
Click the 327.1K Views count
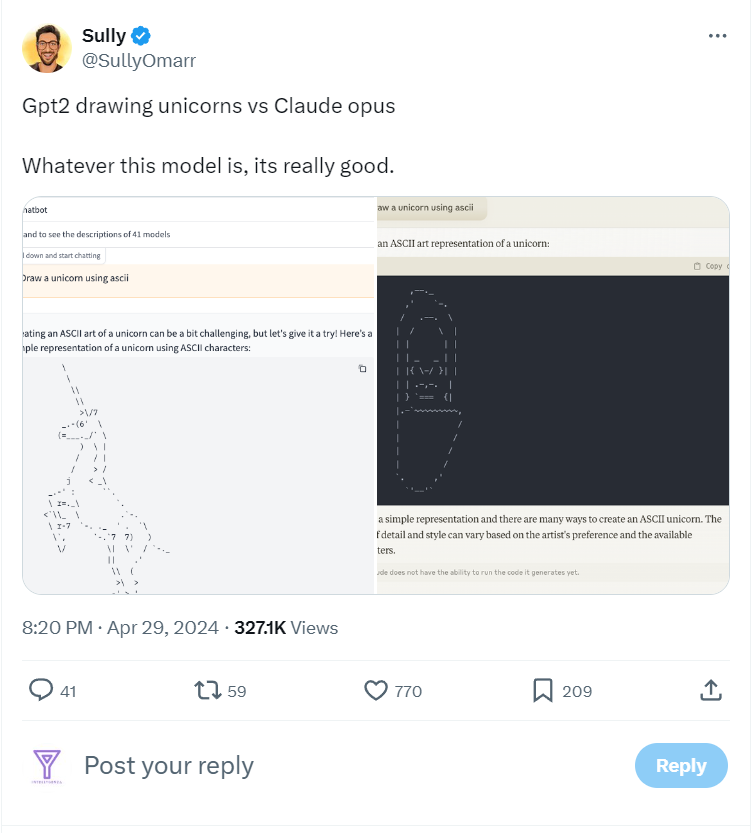click(x=286, y=627)
